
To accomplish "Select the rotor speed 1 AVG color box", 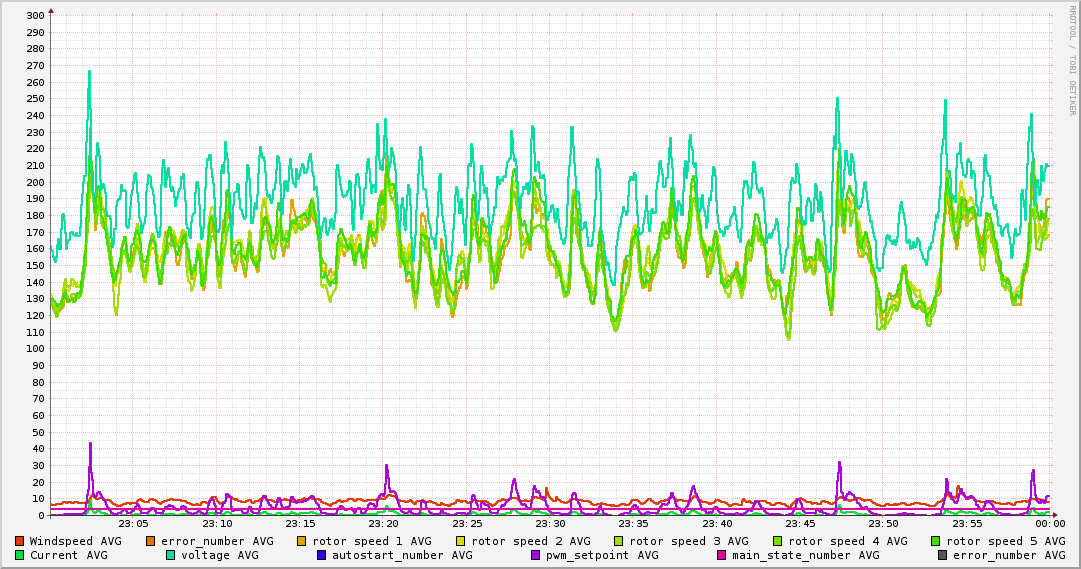I will click(303, 541).
